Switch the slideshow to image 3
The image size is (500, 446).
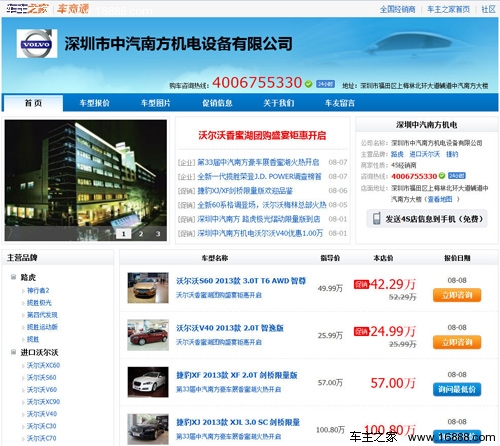tap(158, 234)
